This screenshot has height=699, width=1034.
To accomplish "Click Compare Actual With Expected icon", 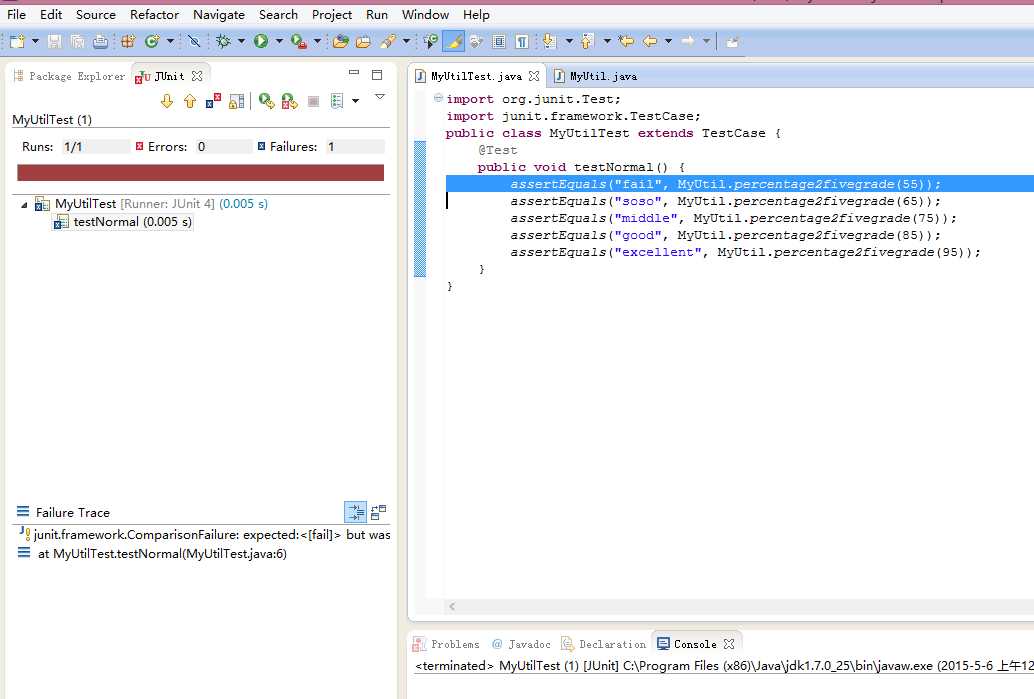I will coord(379,512).
